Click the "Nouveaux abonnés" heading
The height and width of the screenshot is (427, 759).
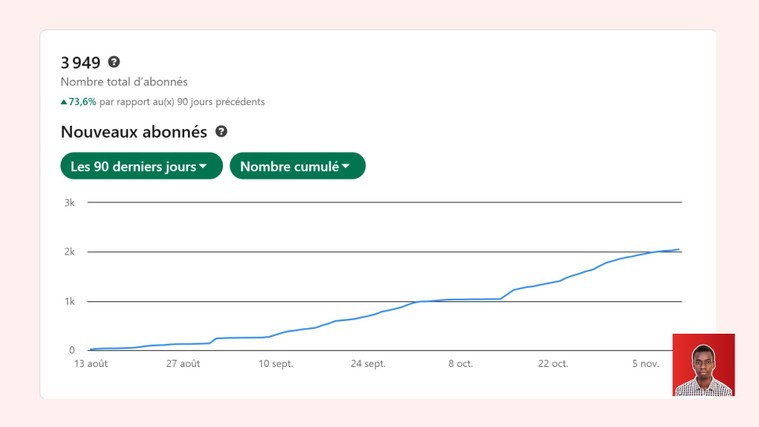[134, 132]
